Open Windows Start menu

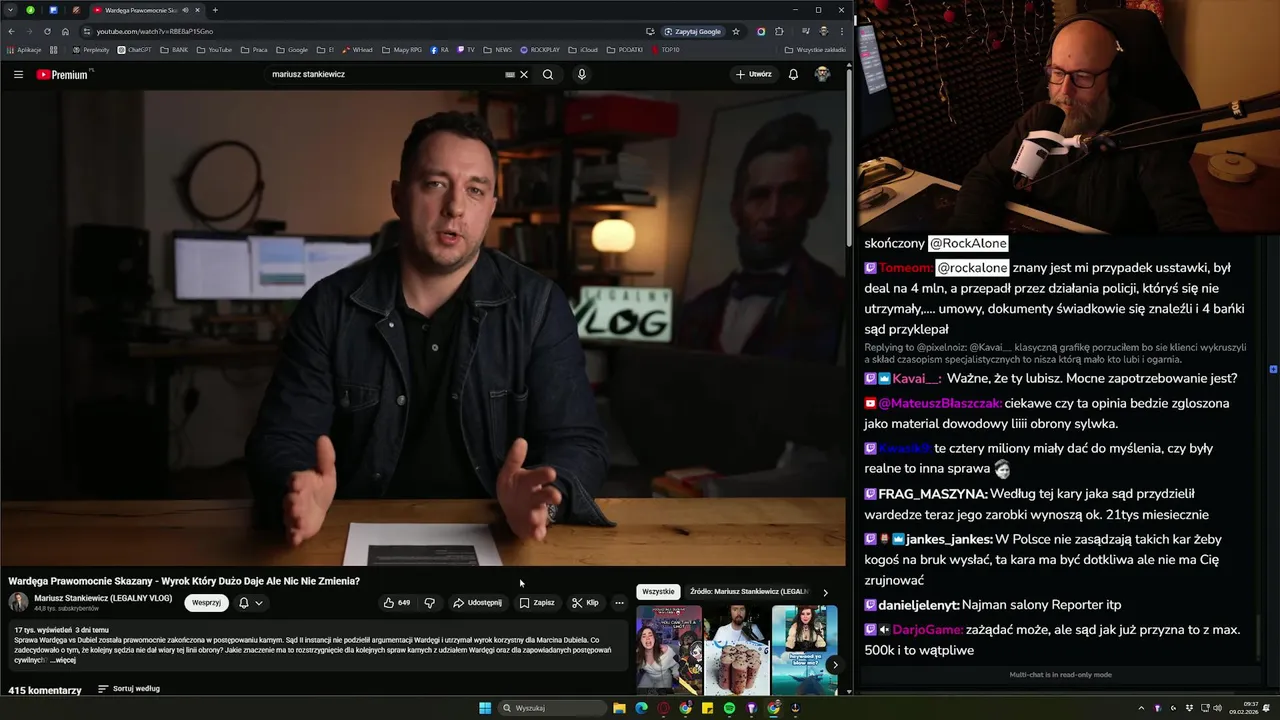485,708
